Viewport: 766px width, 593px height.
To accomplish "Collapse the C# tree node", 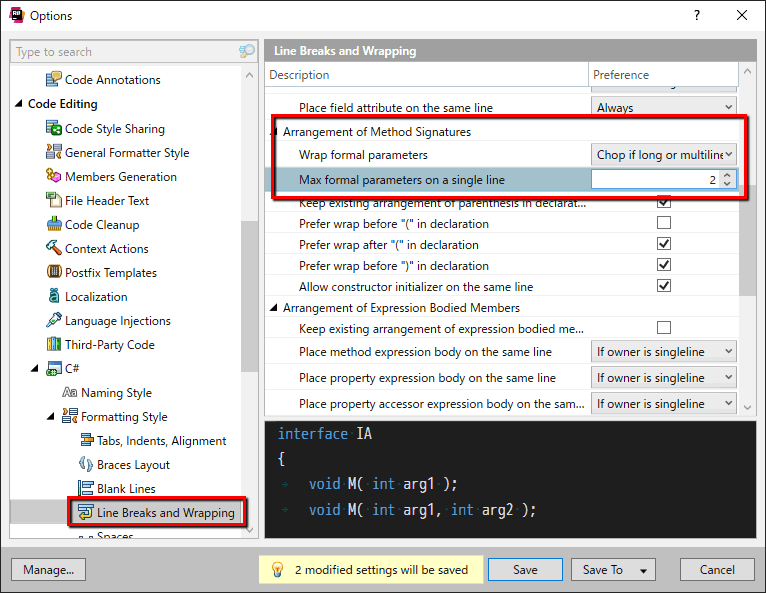I will pyautogui.click(x=35, y=368).
